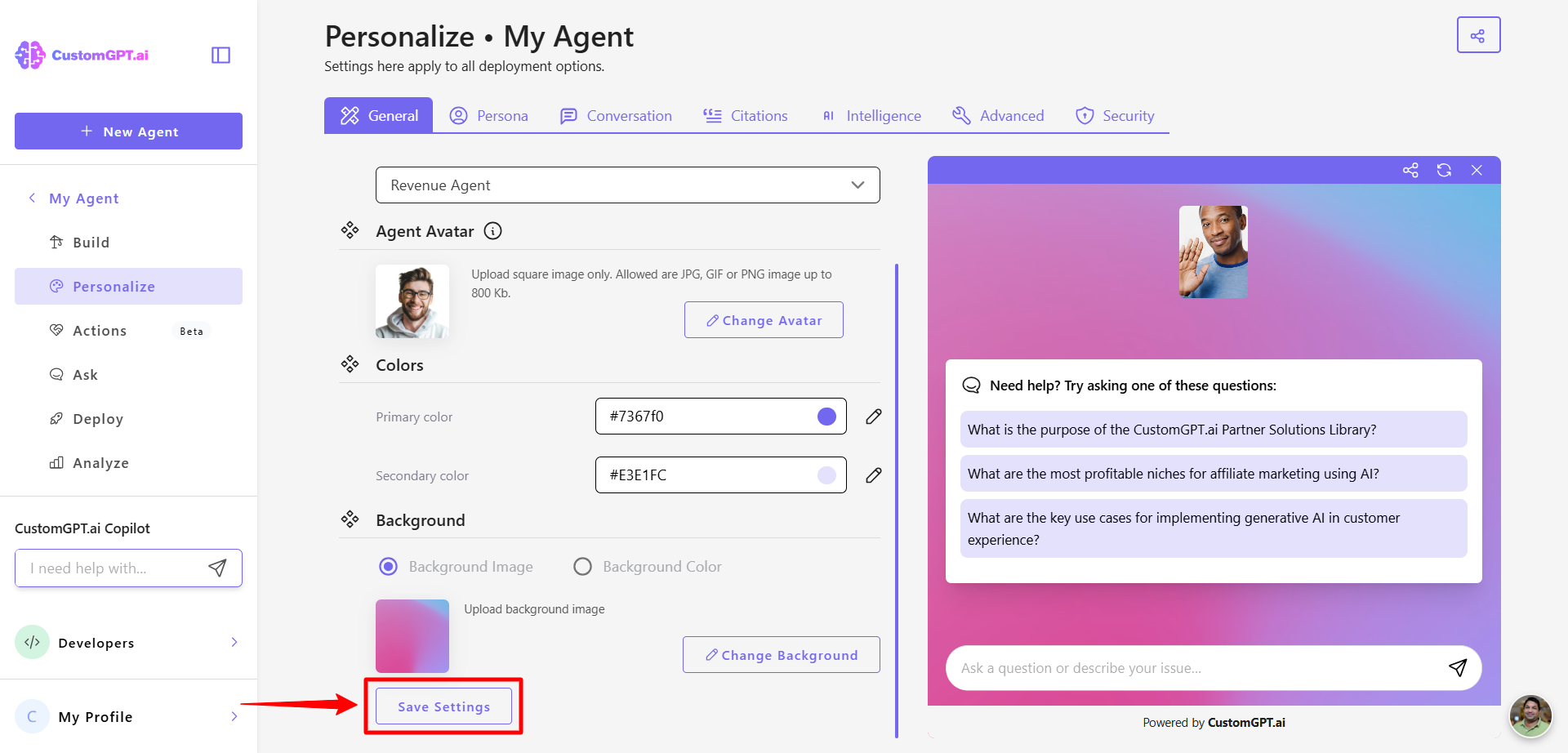Open the CustomGPT.ai powered-by link
Image resolution: width=1568 pixels, height=753 pixels.
pos(1246,723)
